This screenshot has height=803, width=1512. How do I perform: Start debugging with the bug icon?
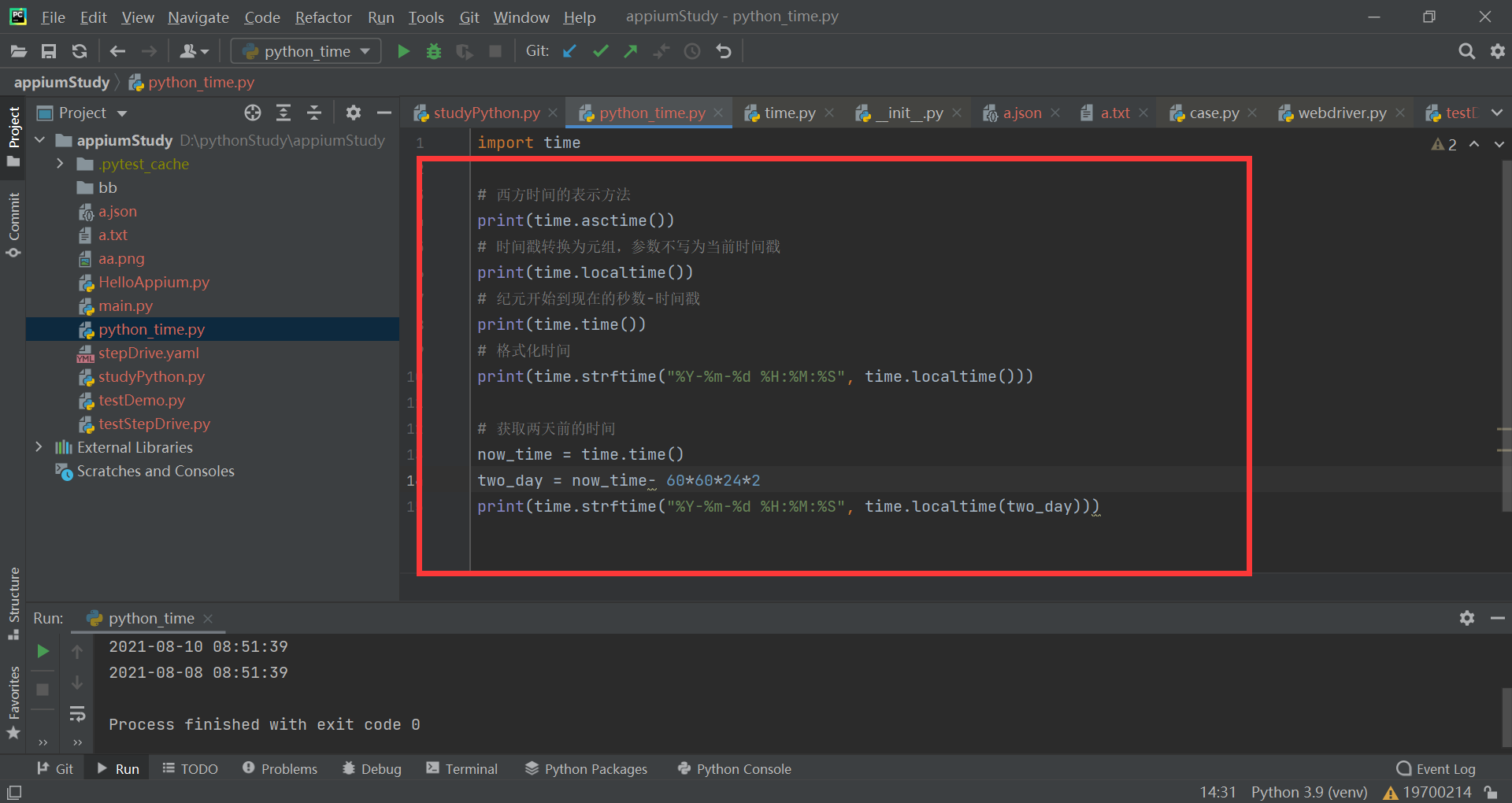click(x=434, y=51)
